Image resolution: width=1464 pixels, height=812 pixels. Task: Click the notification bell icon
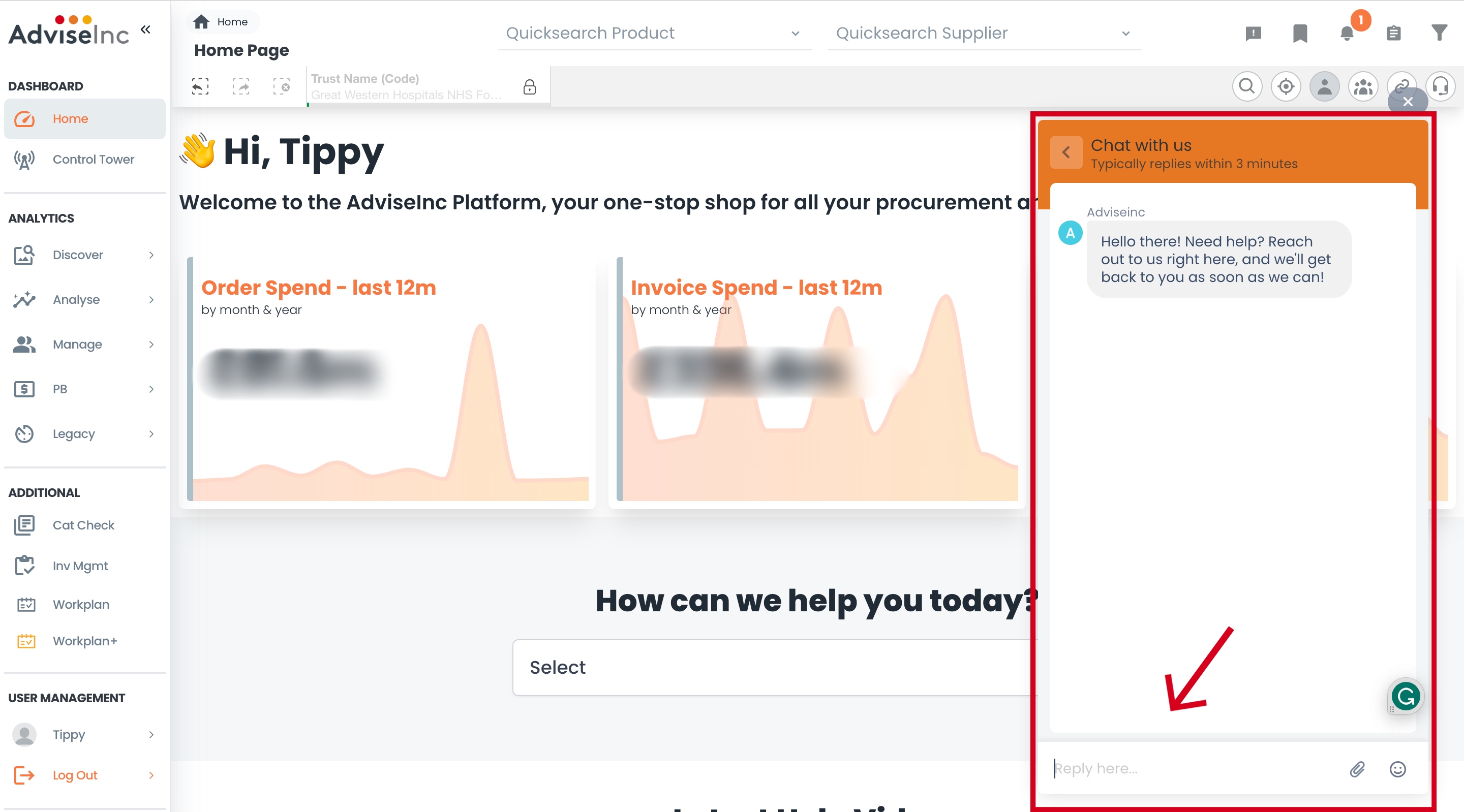pos(1347,34)
